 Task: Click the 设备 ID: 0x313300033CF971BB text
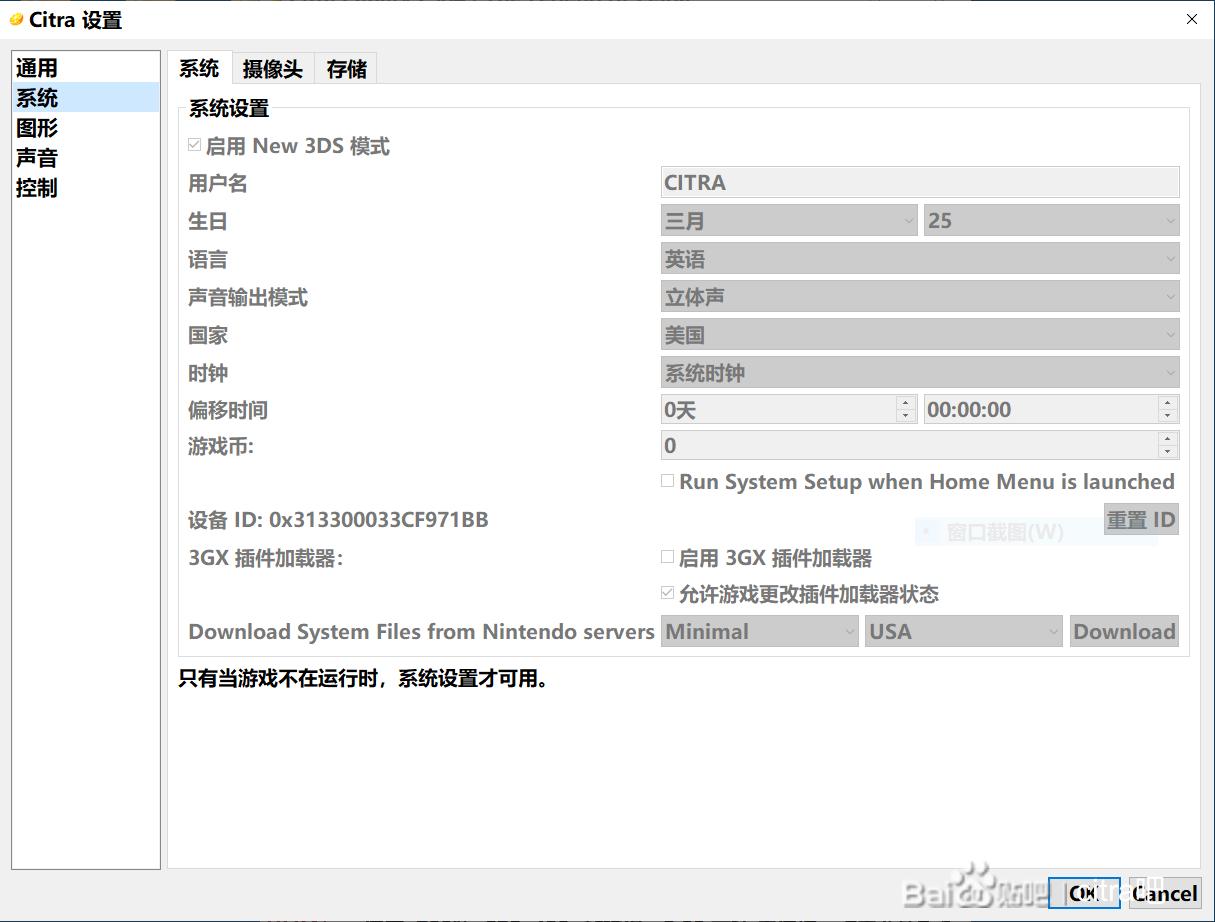point(338,519)
